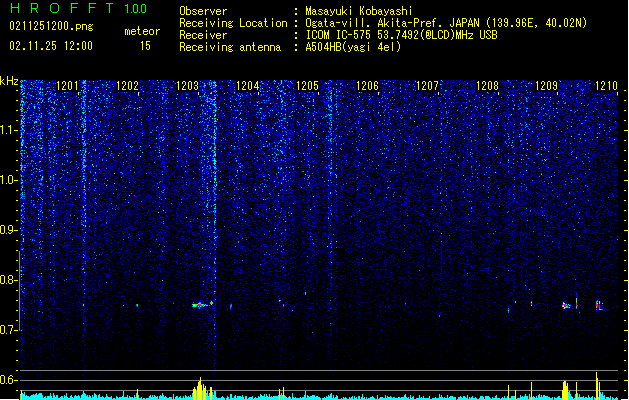The image size is (629, 400).
Task: Click the A504HB(yagi 4el) antenna text
Action: click(x=353, y=47)
